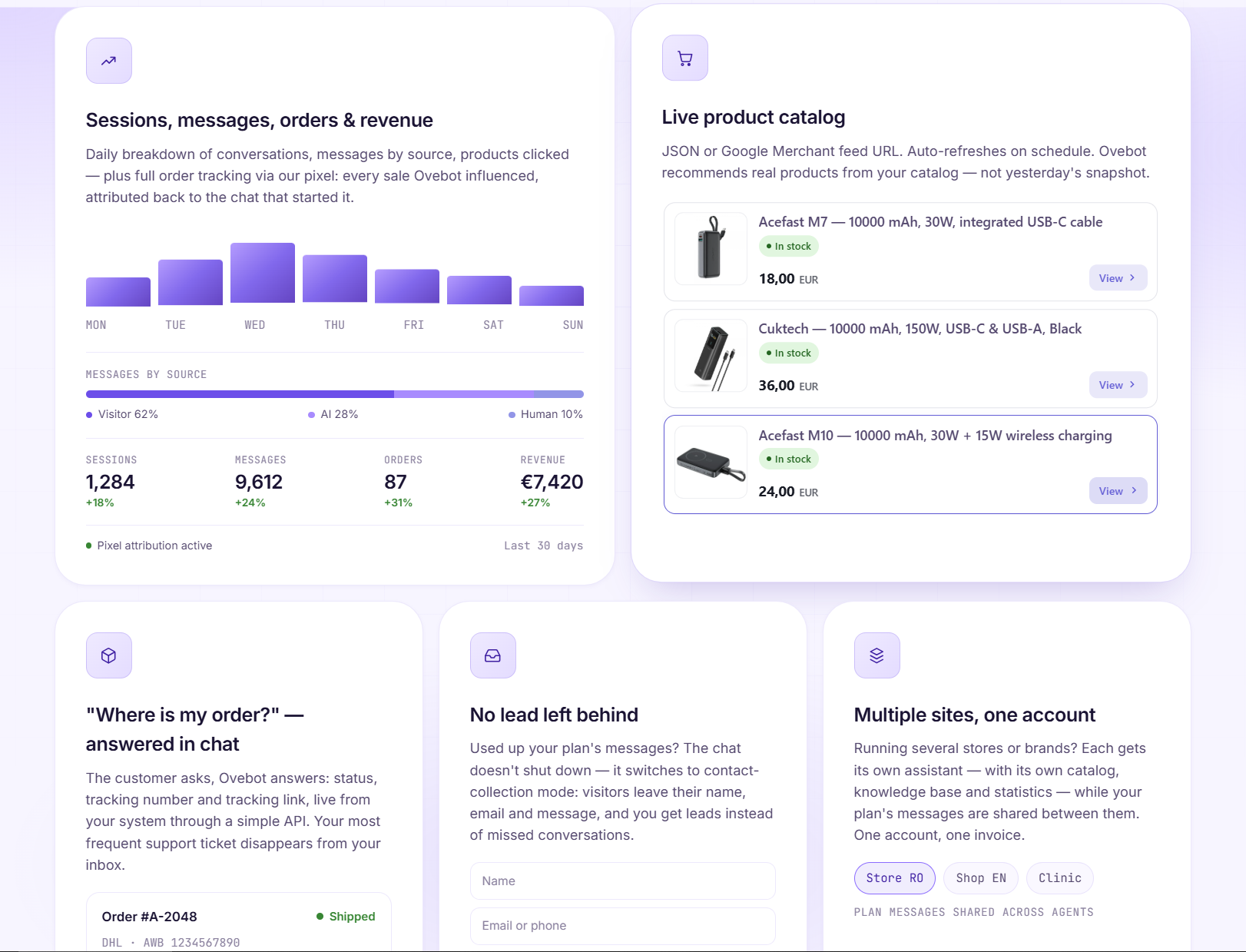The width and height of the screenshot is (1246, 952).
Task: Switch to the Shop EN site chip
Action: (x=981, y=878)
